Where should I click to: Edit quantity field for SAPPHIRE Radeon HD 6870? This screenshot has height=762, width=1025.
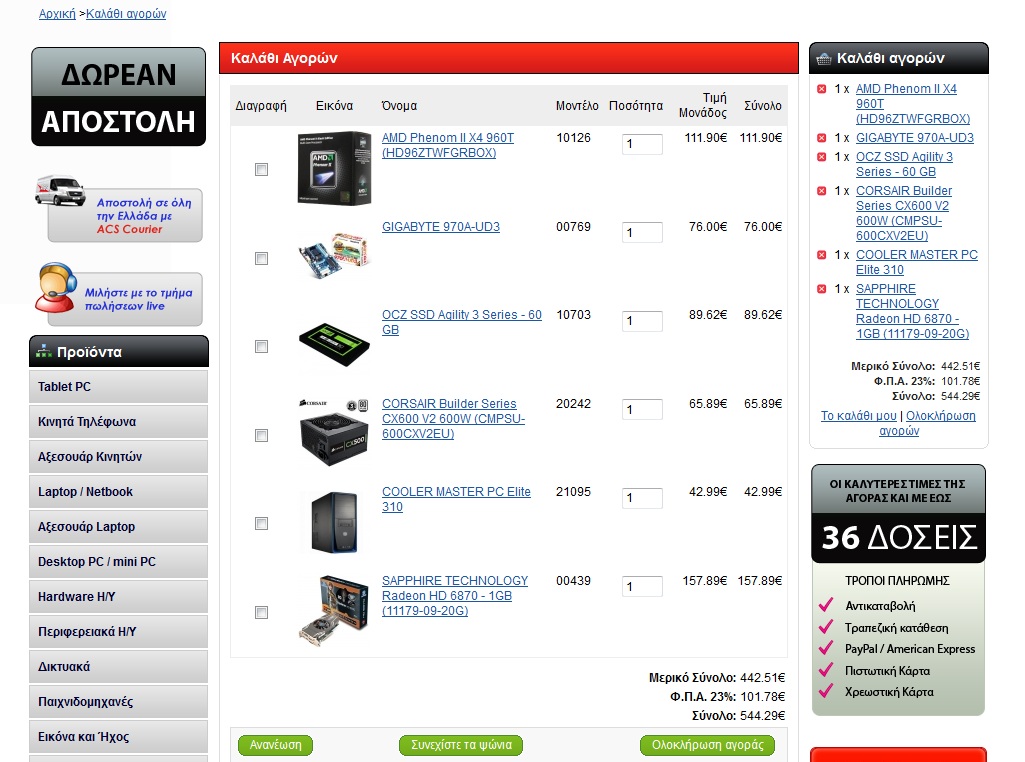[x=642, y=587]
